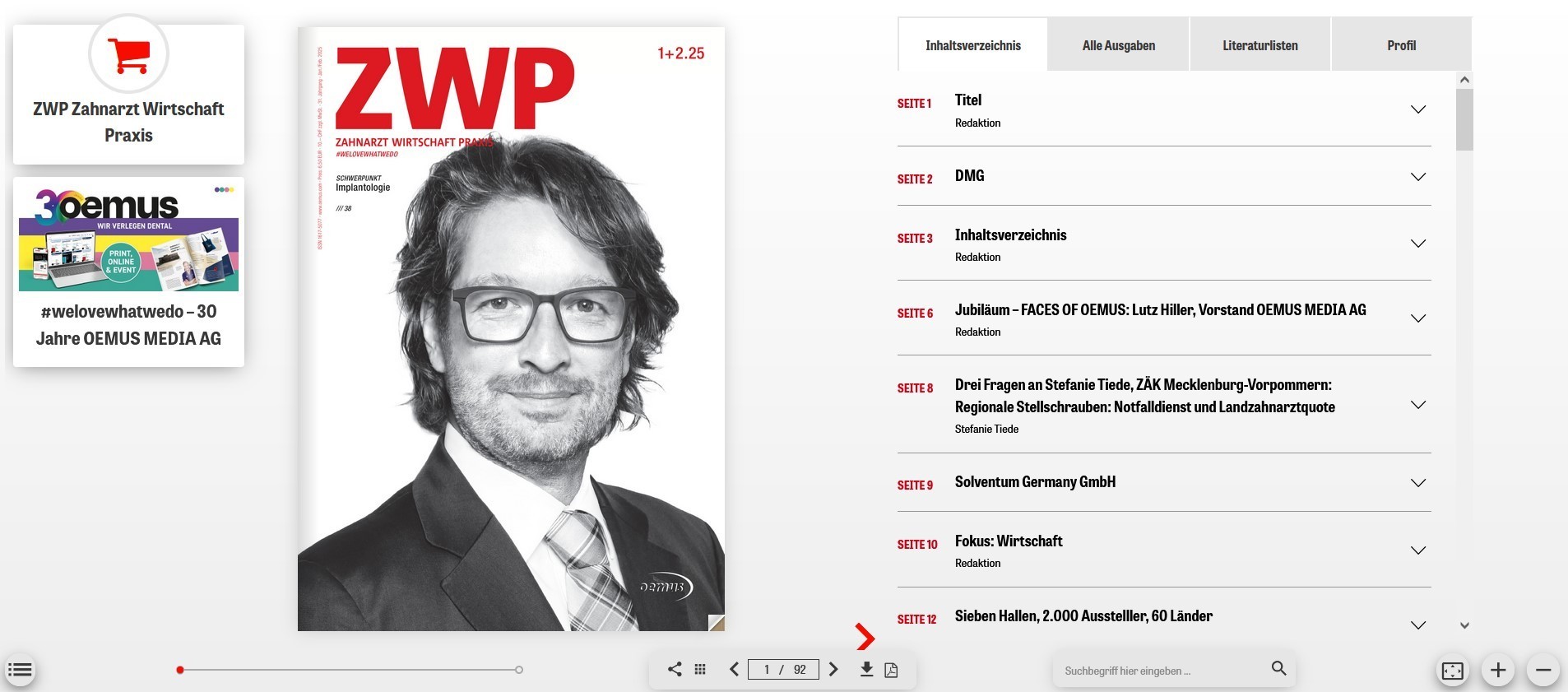This screenshot has width=1568, height=692.
Task: Expand the Fokus: Wirtschaft chevron
Action: coord(1418,550)
